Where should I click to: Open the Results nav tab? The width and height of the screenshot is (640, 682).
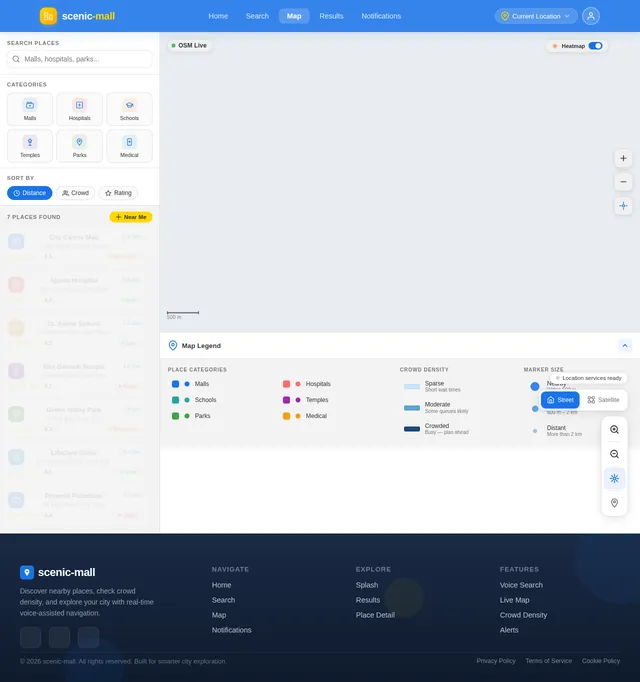click(331, 16)
